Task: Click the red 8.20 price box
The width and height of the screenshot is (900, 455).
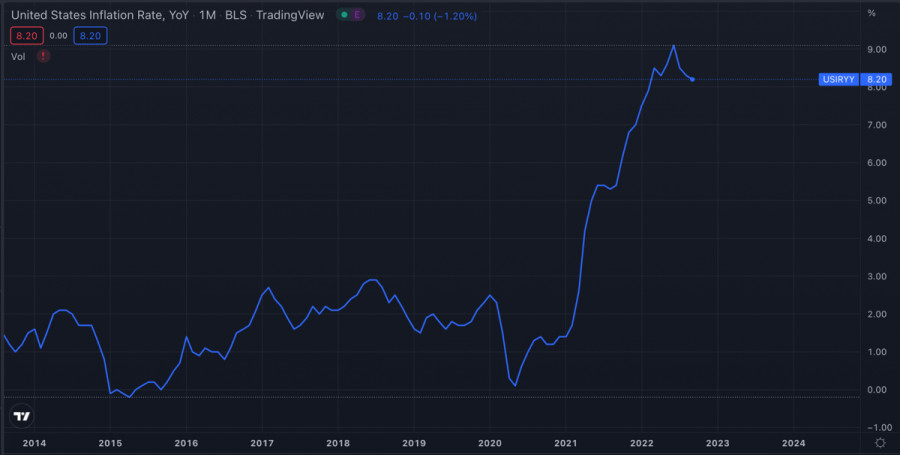Action: pyautogui.click(x=25, y=36)
